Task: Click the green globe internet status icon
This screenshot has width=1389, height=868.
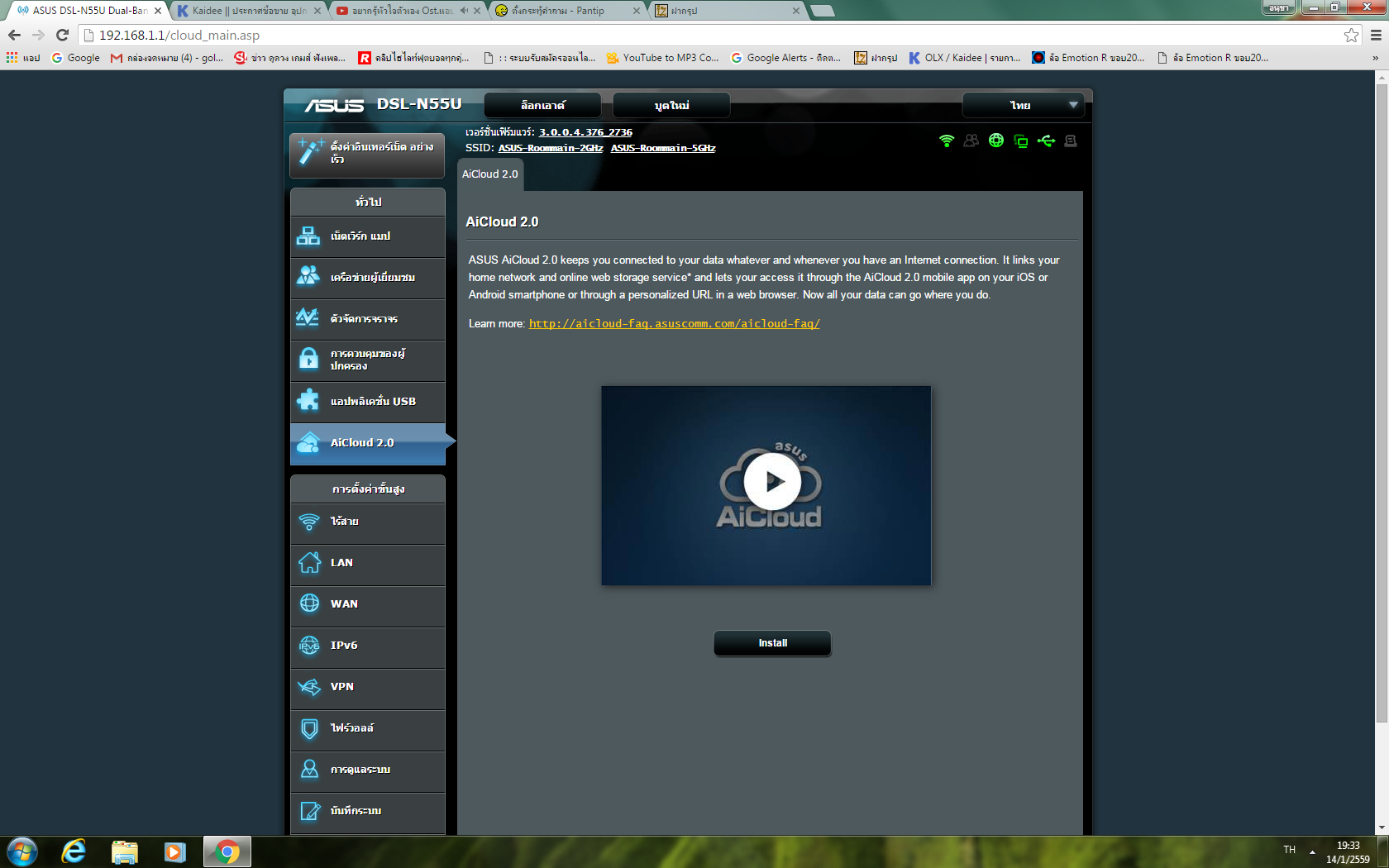Action: click(996, 141)
